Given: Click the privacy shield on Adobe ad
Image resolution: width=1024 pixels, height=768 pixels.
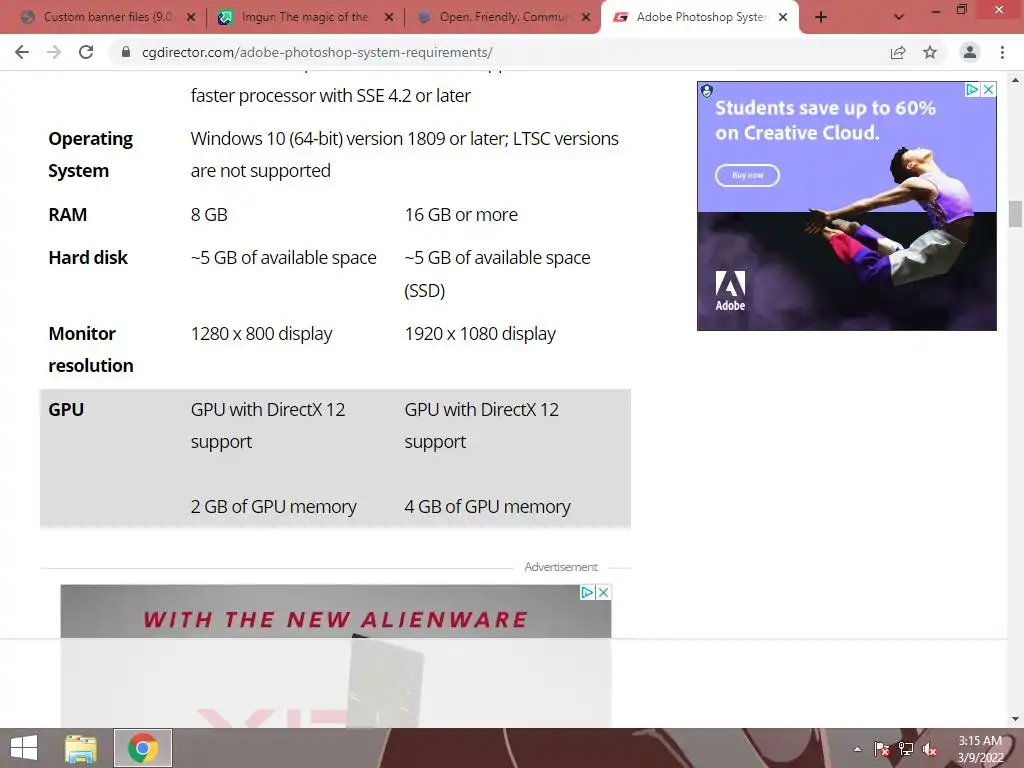Looking at the screenshot, I should (x=707, y=91).
